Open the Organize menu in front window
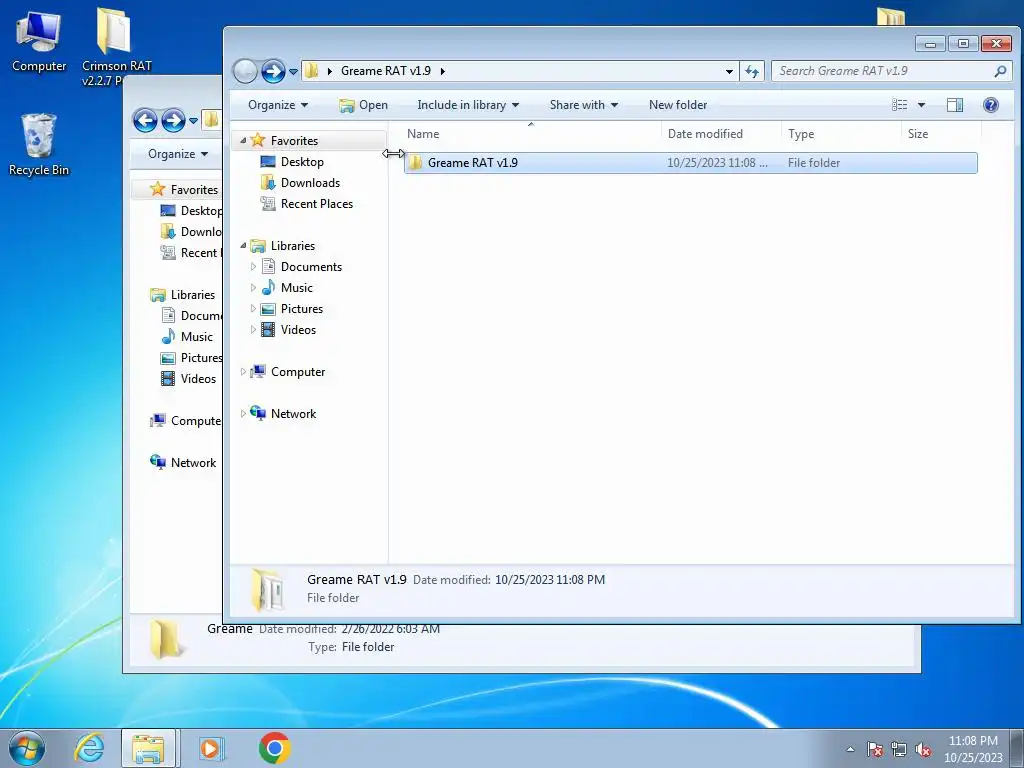1024x768 pixels. 278,104
